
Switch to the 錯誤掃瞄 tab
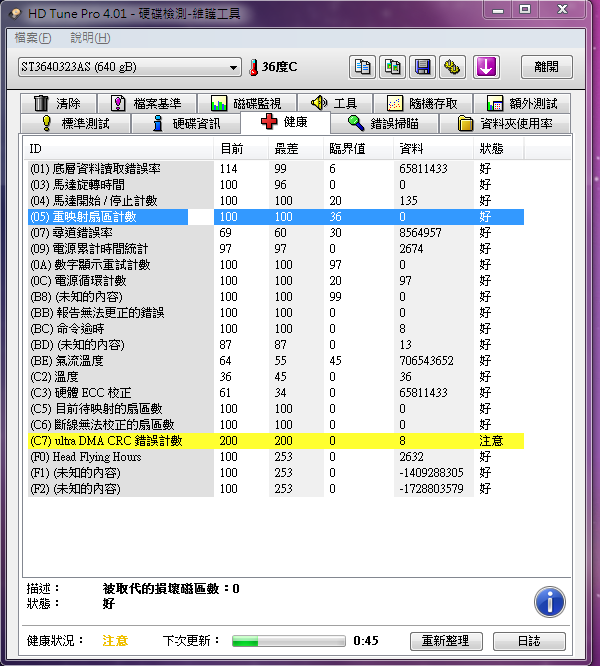(x=384, y=124)
